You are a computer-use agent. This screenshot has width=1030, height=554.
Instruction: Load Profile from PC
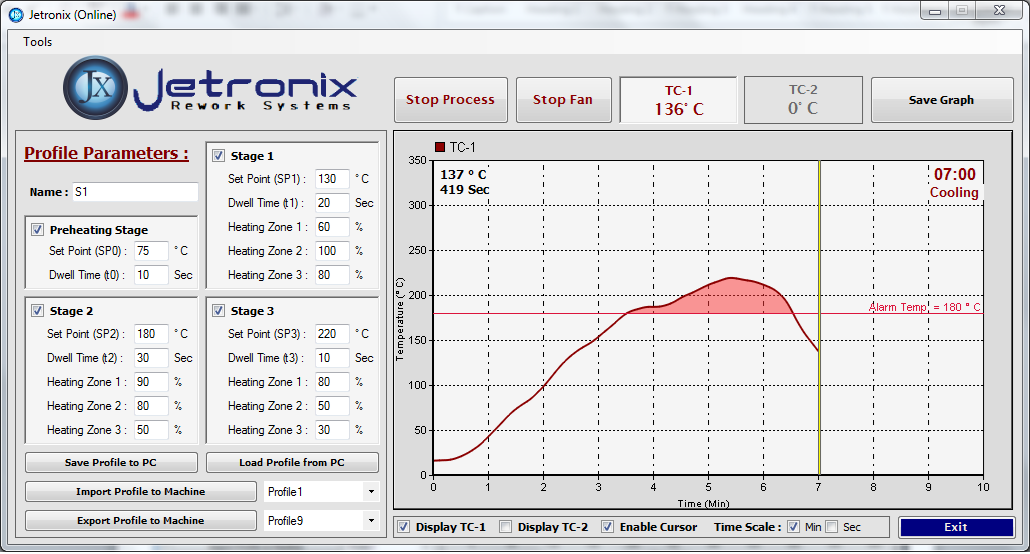tap(292, 463)
